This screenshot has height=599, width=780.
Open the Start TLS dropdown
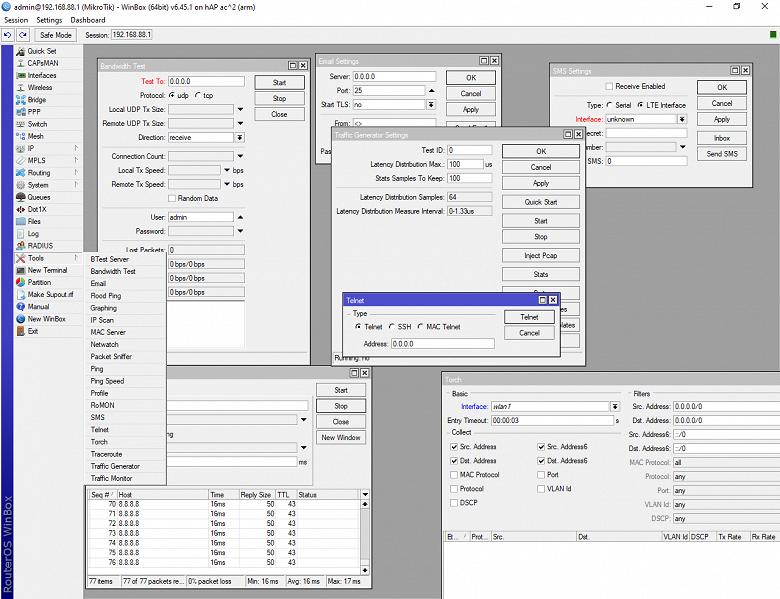(431, 104)
